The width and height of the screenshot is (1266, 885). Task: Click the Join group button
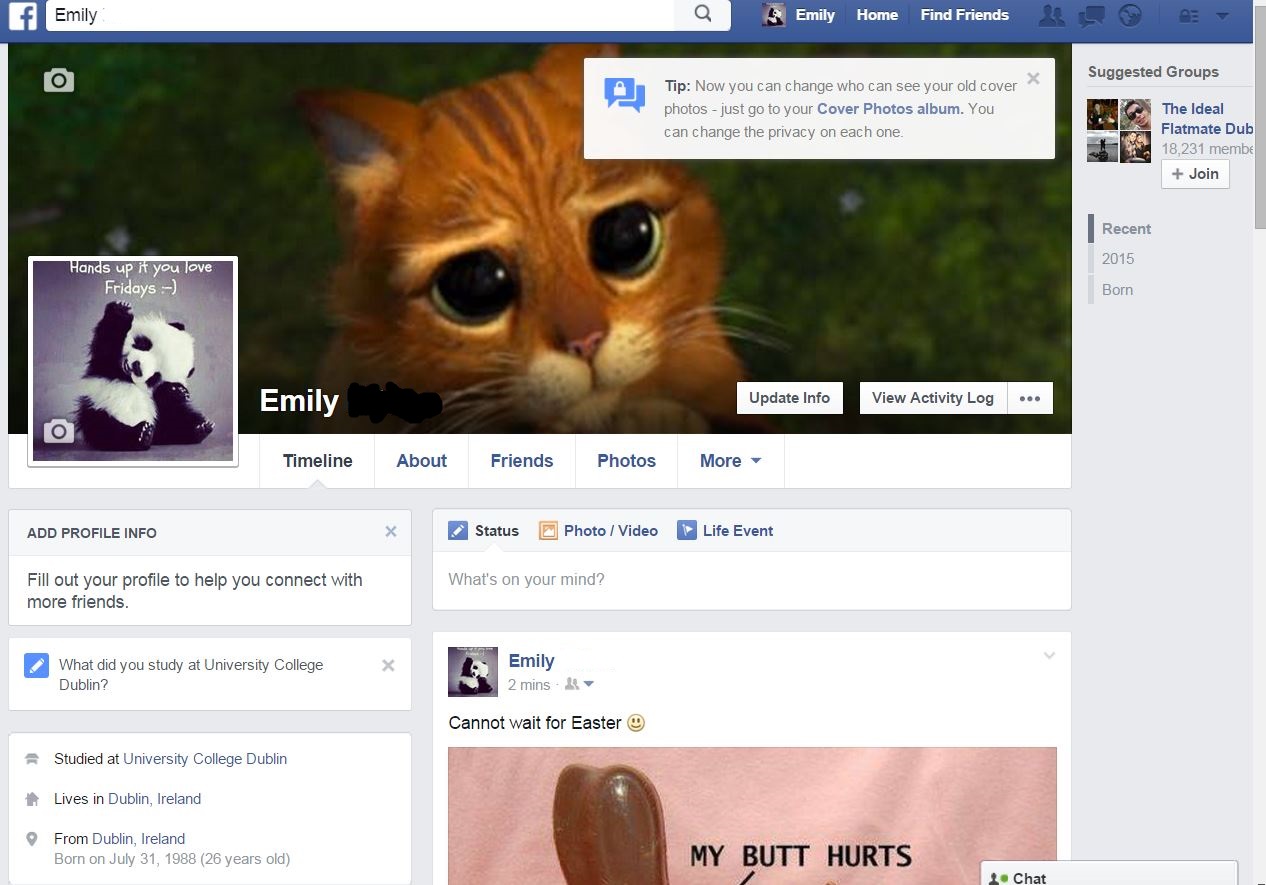pos(1195,174)
